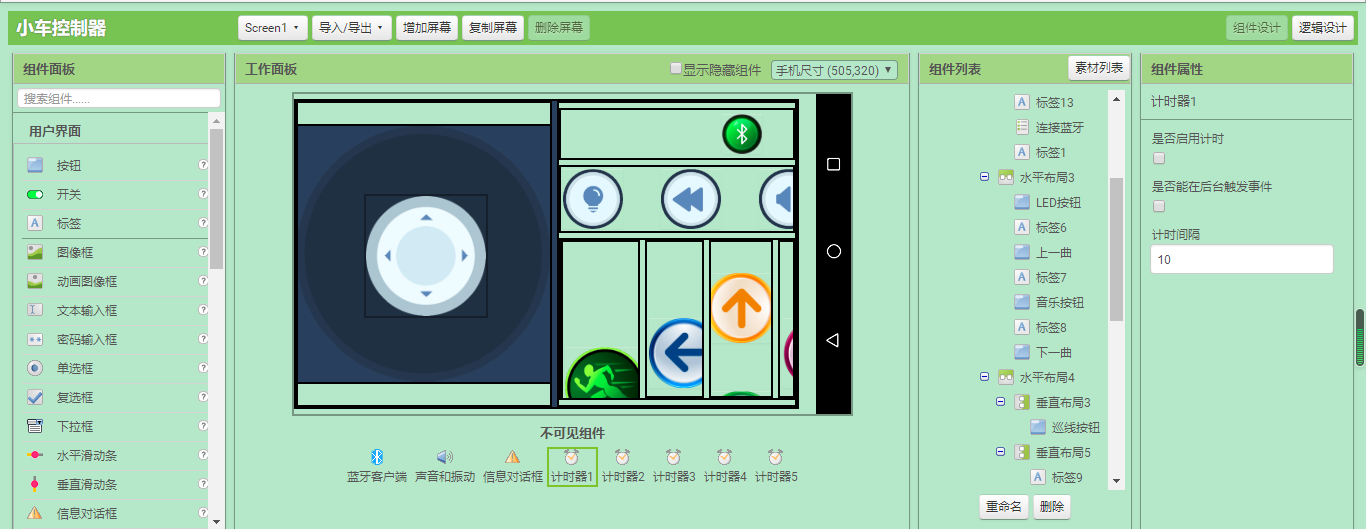Screen dimensions: 1366x529
Task: Open the 导入/导出 menu
Action: (352, 28)
